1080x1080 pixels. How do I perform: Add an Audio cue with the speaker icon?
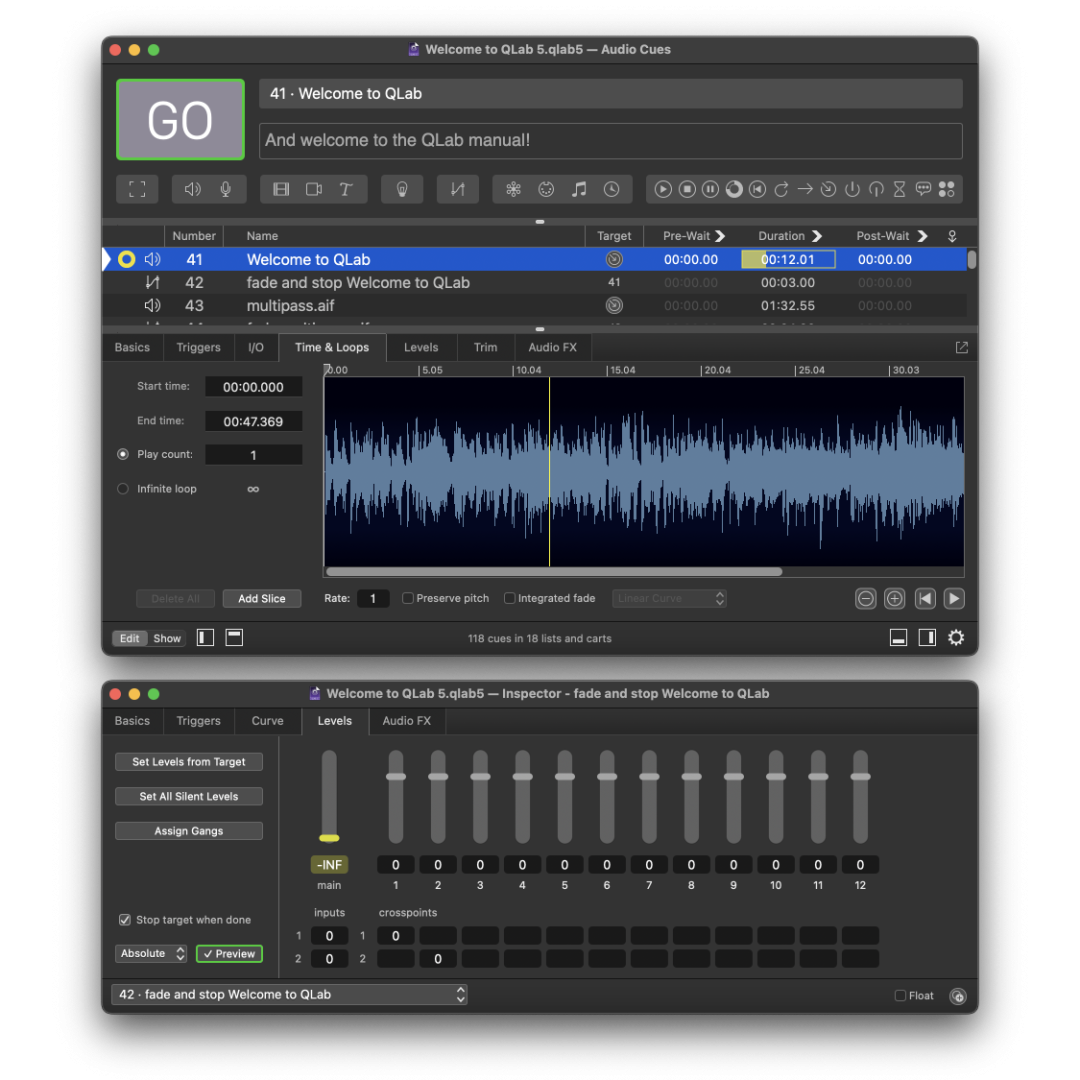(192, 189)
